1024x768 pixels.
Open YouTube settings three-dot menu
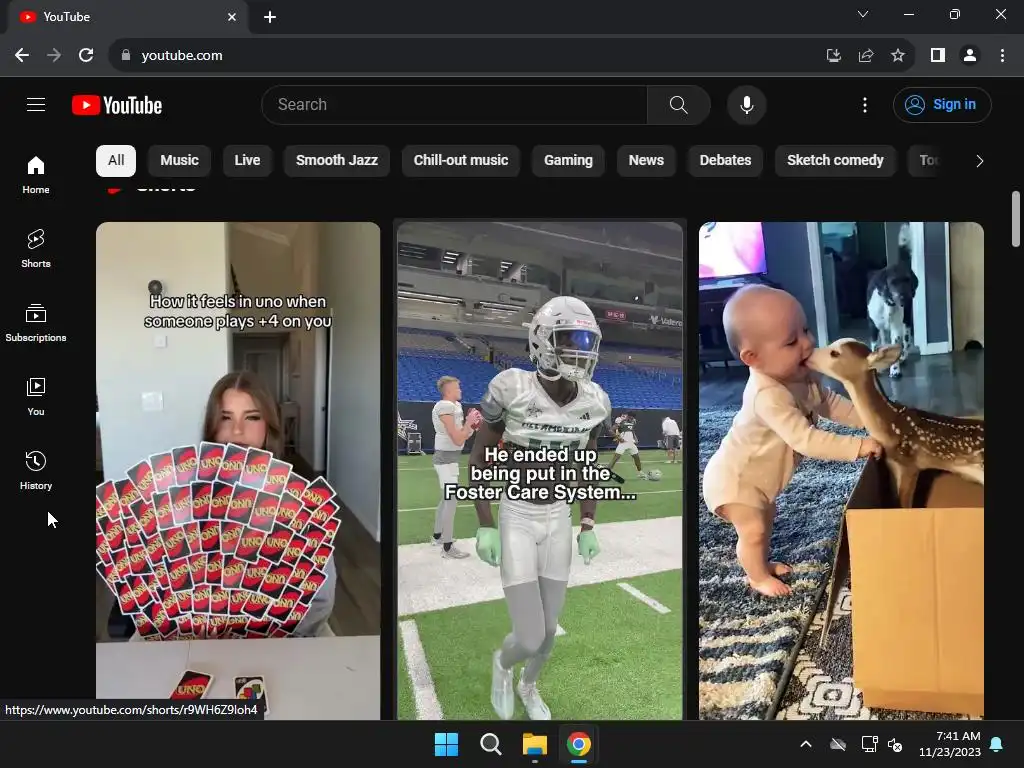point(865,104)
